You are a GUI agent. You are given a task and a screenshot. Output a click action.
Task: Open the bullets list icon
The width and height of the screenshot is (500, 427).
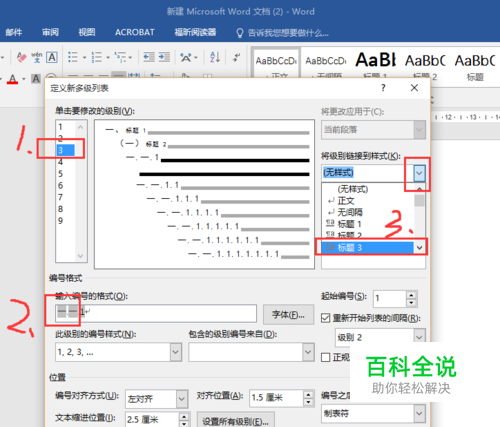pyautogui.click(x=73, y=57)
